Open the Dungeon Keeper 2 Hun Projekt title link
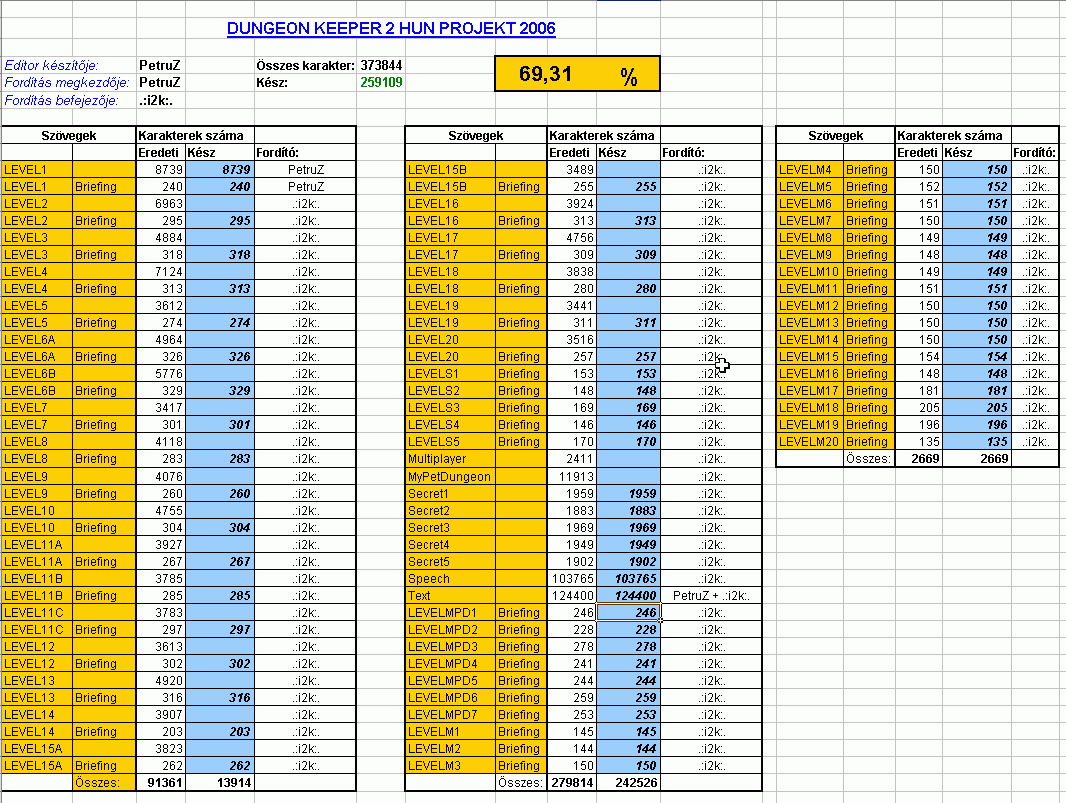This screenshot has height=803, width=1066. 391,28
